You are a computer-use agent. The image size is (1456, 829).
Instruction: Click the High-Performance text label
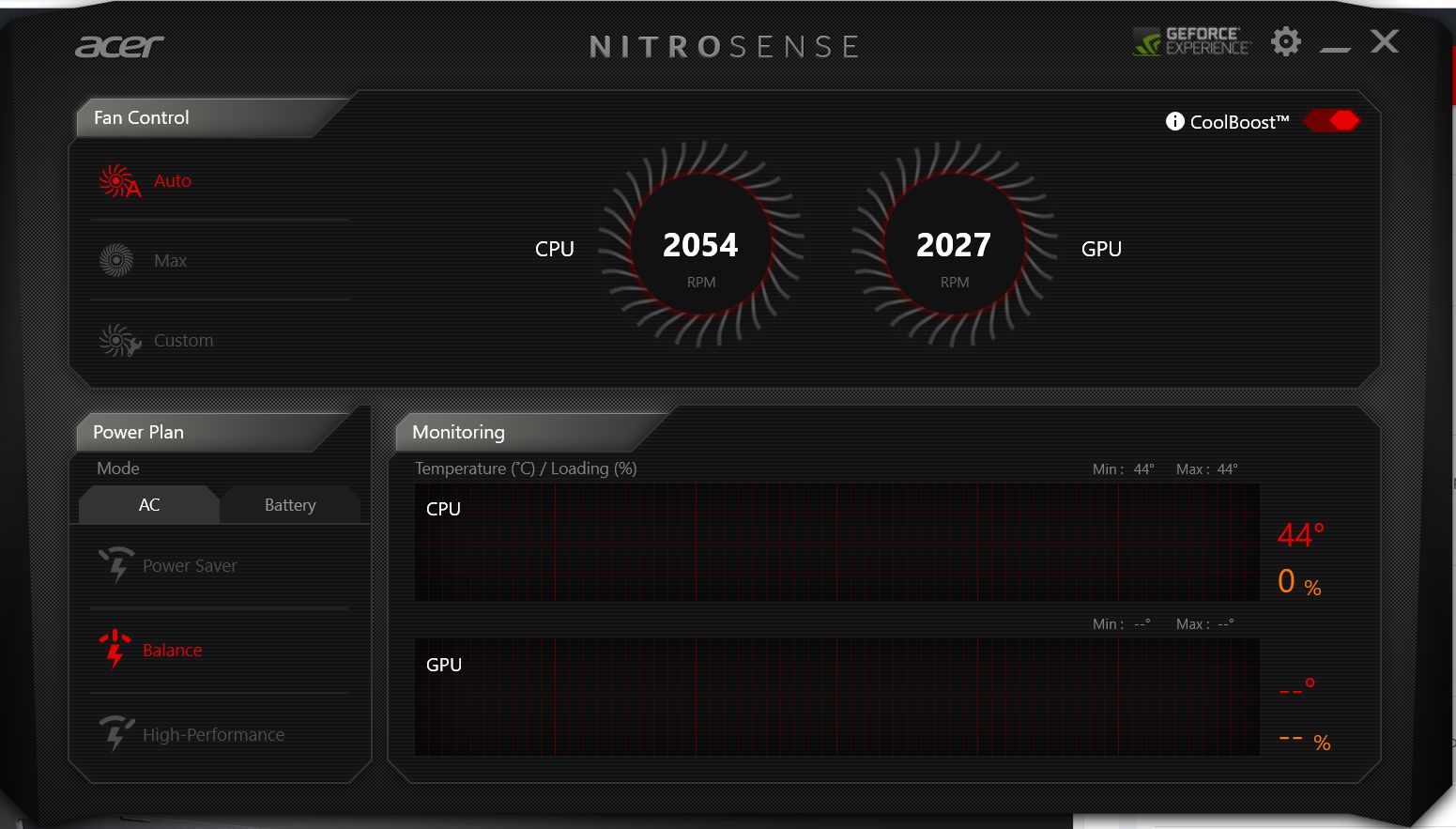click(x=213, y=735)
